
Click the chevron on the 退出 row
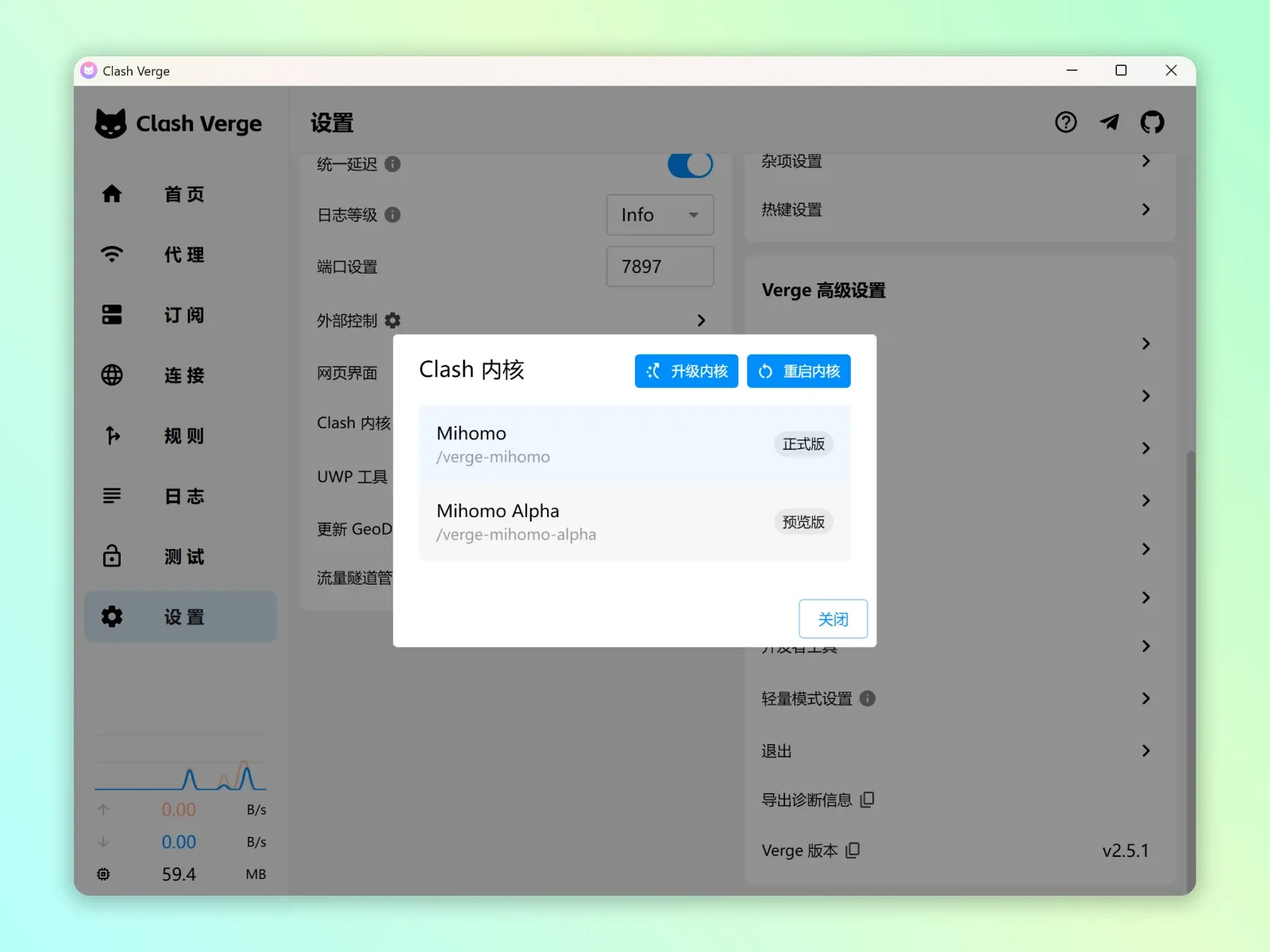pos(1145,750)
